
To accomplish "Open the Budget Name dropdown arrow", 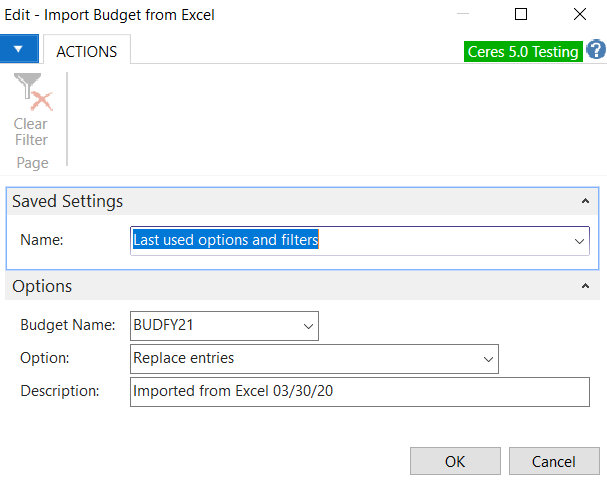I will tap(307, 325).
